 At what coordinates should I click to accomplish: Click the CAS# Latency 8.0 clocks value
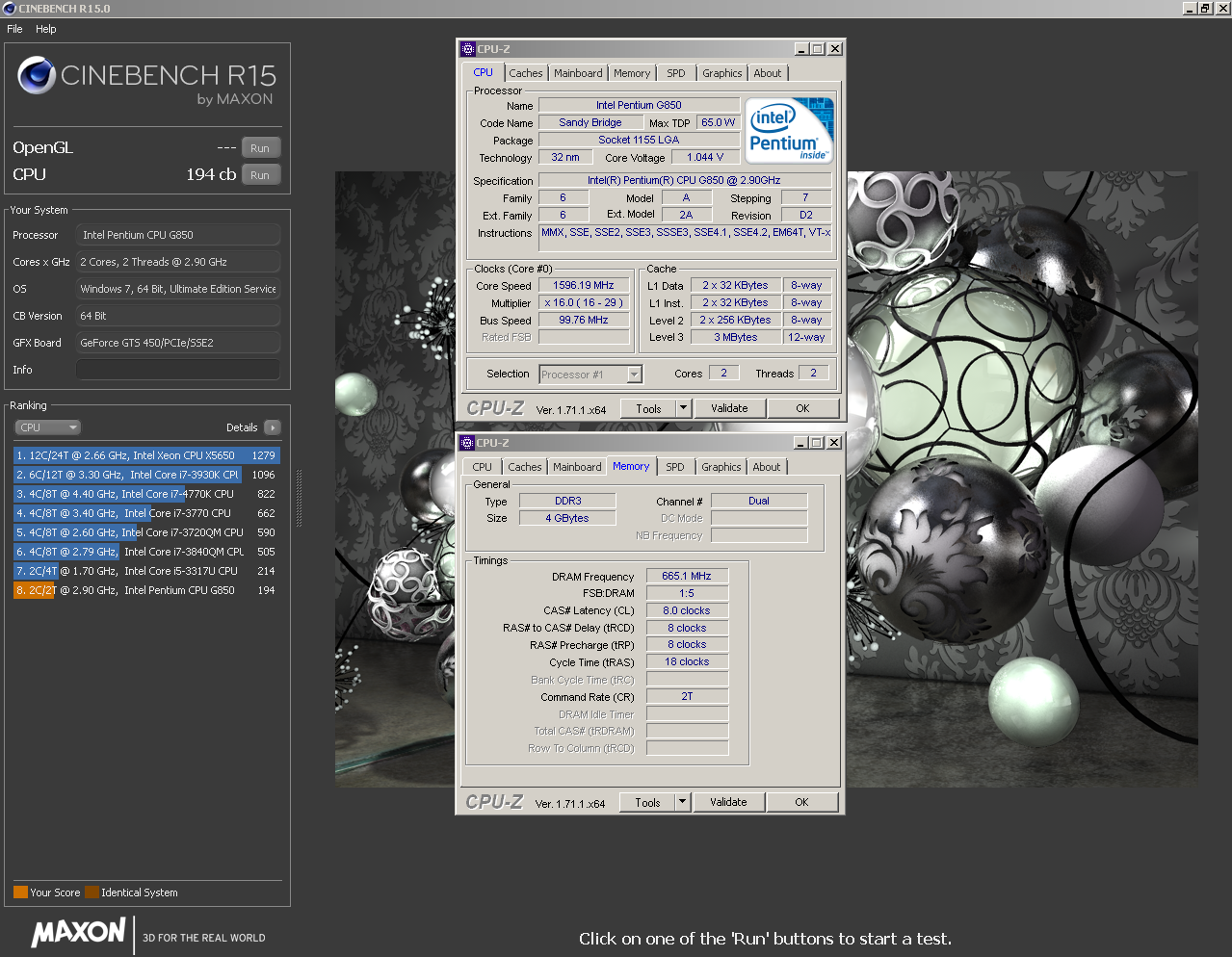point(687,610)
